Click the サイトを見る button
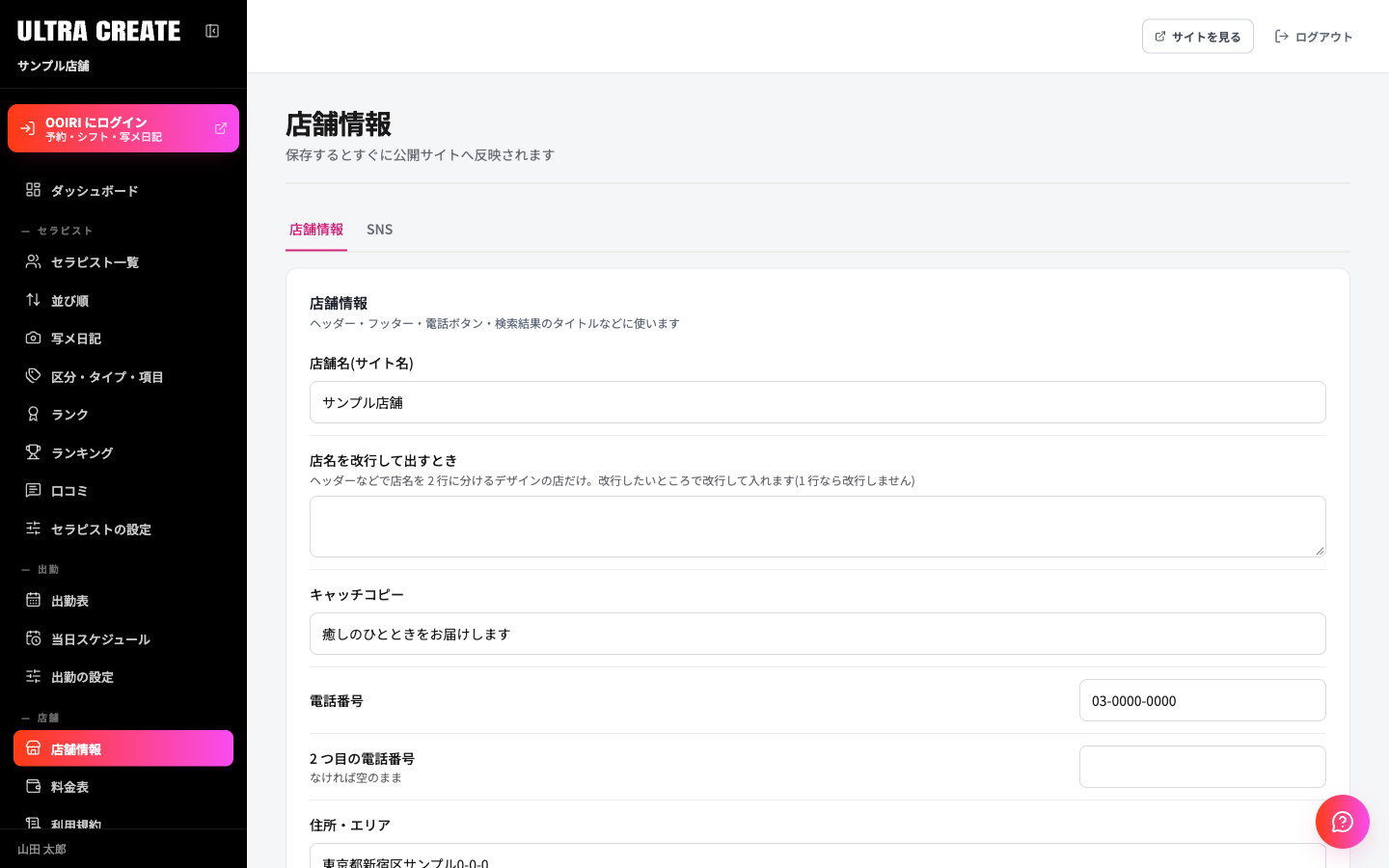 1197,37
